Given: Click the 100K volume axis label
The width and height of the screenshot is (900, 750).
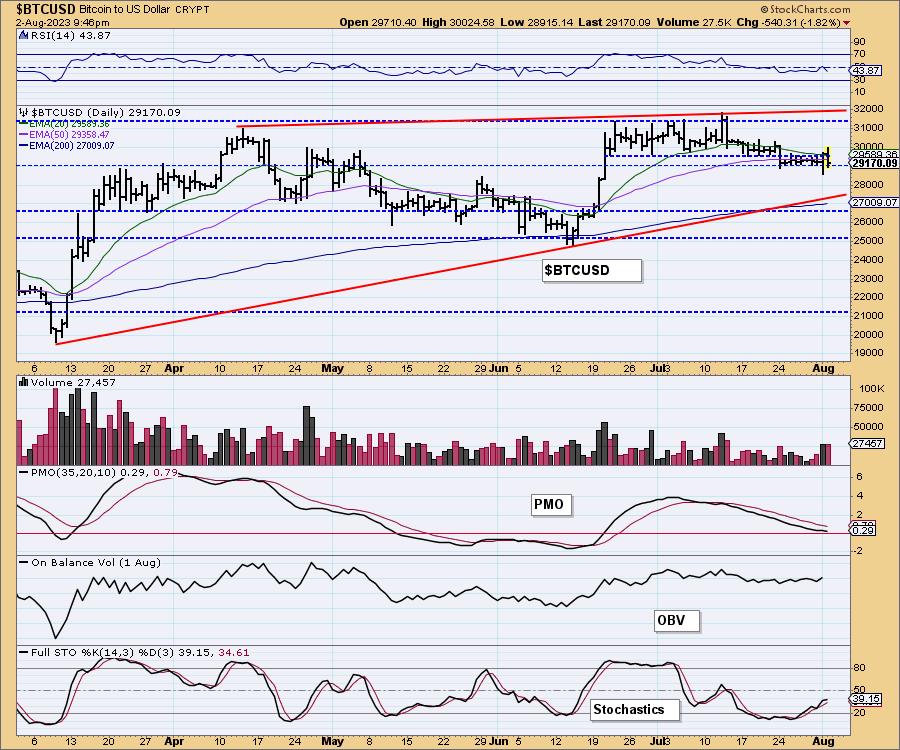Looking at the screenshot, I should coord(871,388).
